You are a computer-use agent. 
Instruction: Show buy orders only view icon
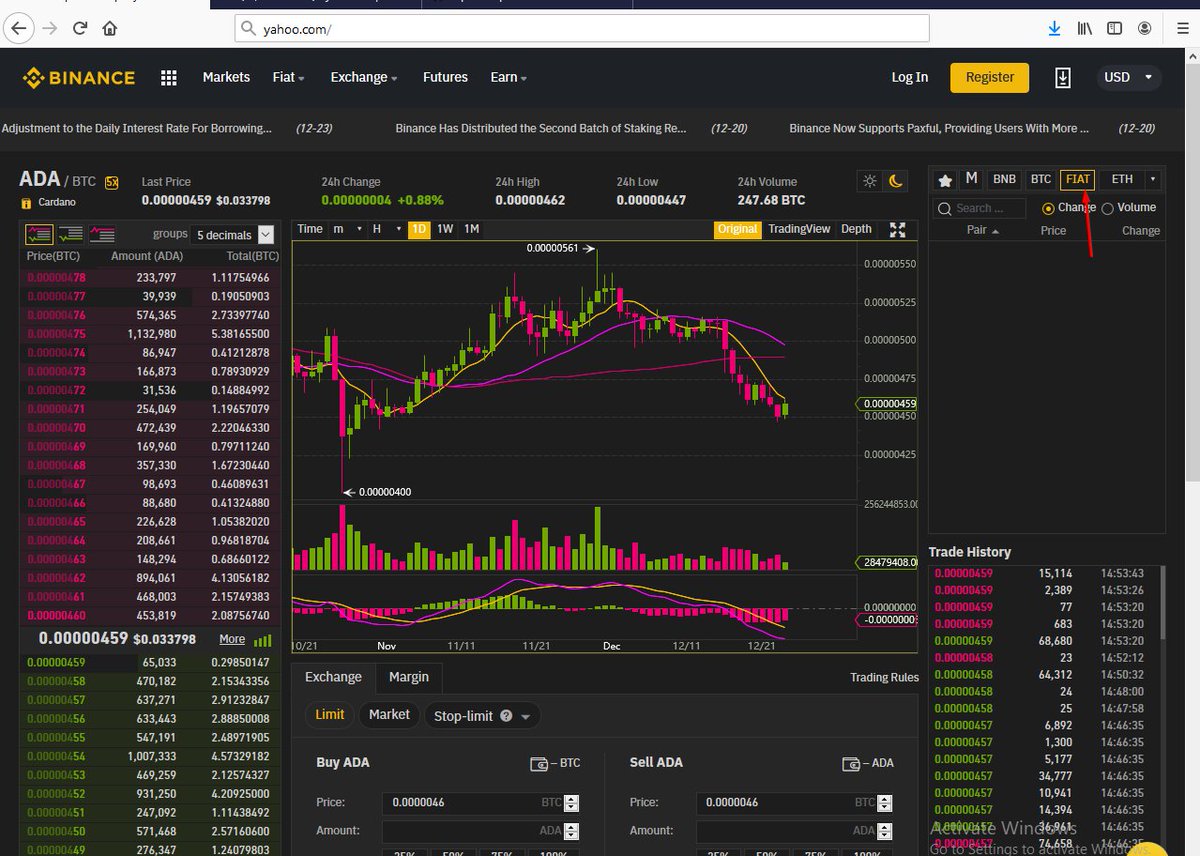70,234
